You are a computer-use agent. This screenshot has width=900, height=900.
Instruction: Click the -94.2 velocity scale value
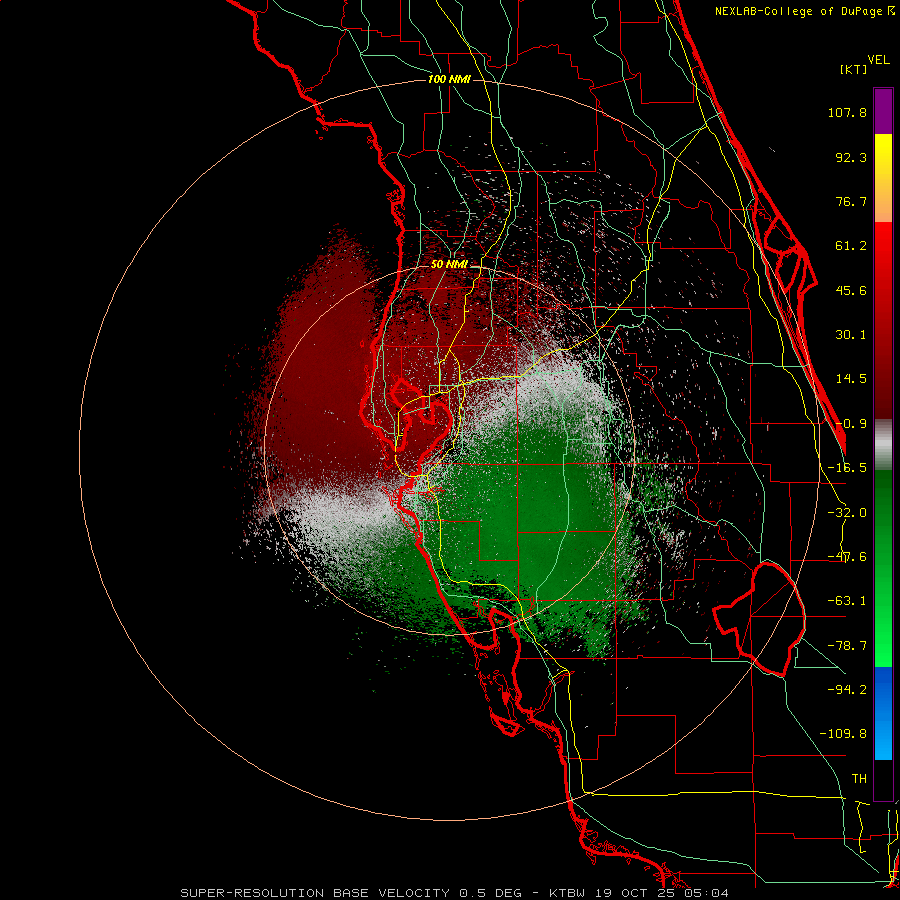[847, 689]
